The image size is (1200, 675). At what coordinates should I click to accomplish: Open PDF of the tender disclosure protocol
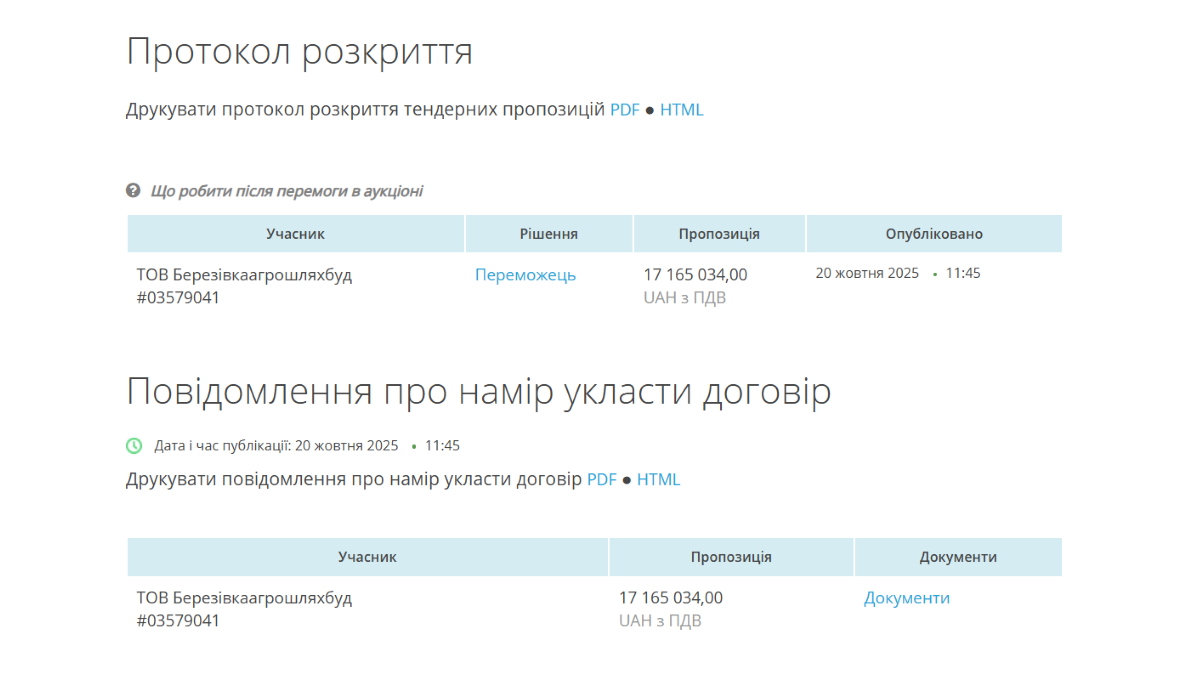(x=624, y=110)
